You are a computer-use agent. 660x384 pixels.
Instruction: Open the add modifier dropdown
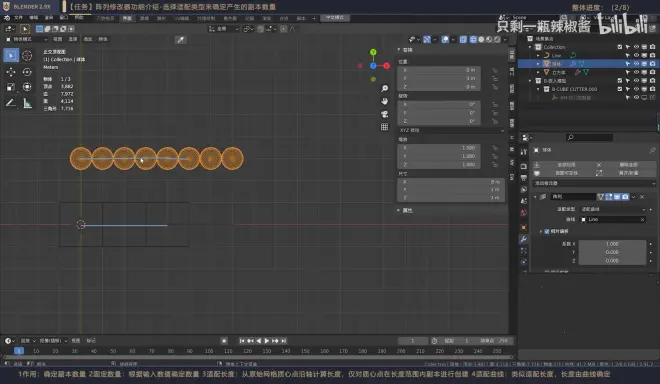click(x=594, y=183)
